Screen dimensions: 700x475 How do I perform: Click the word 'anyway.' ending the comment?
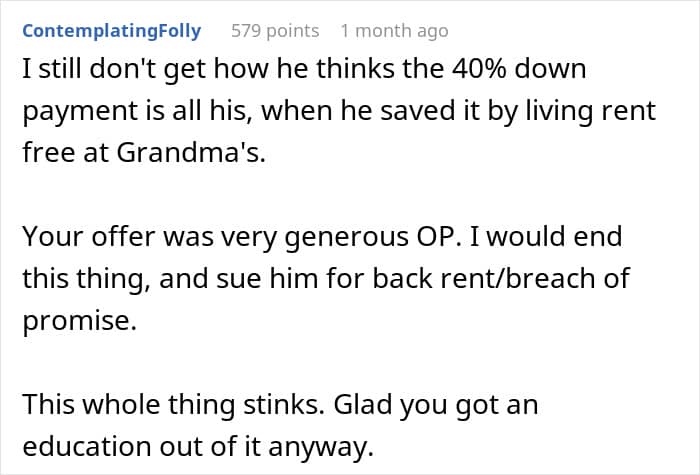321,447
